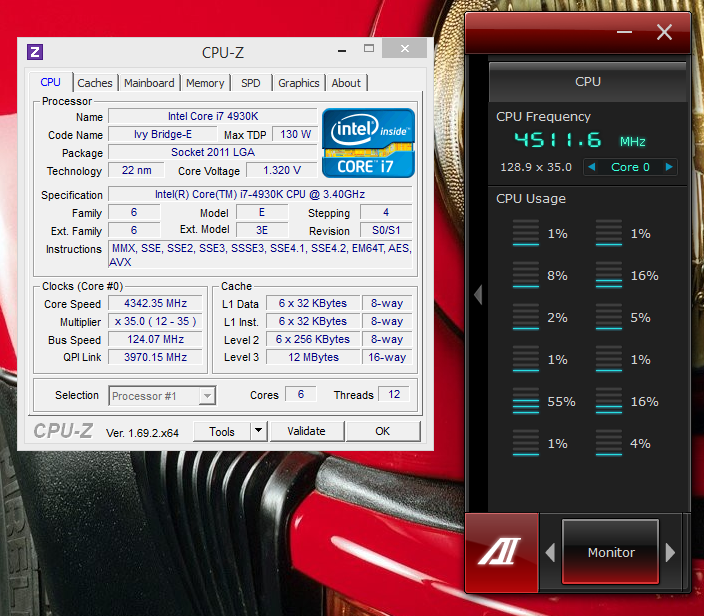This screenshot has height=616, width=704.
Task: Select the next core with the right arrow
Action: tap(669, 167)
